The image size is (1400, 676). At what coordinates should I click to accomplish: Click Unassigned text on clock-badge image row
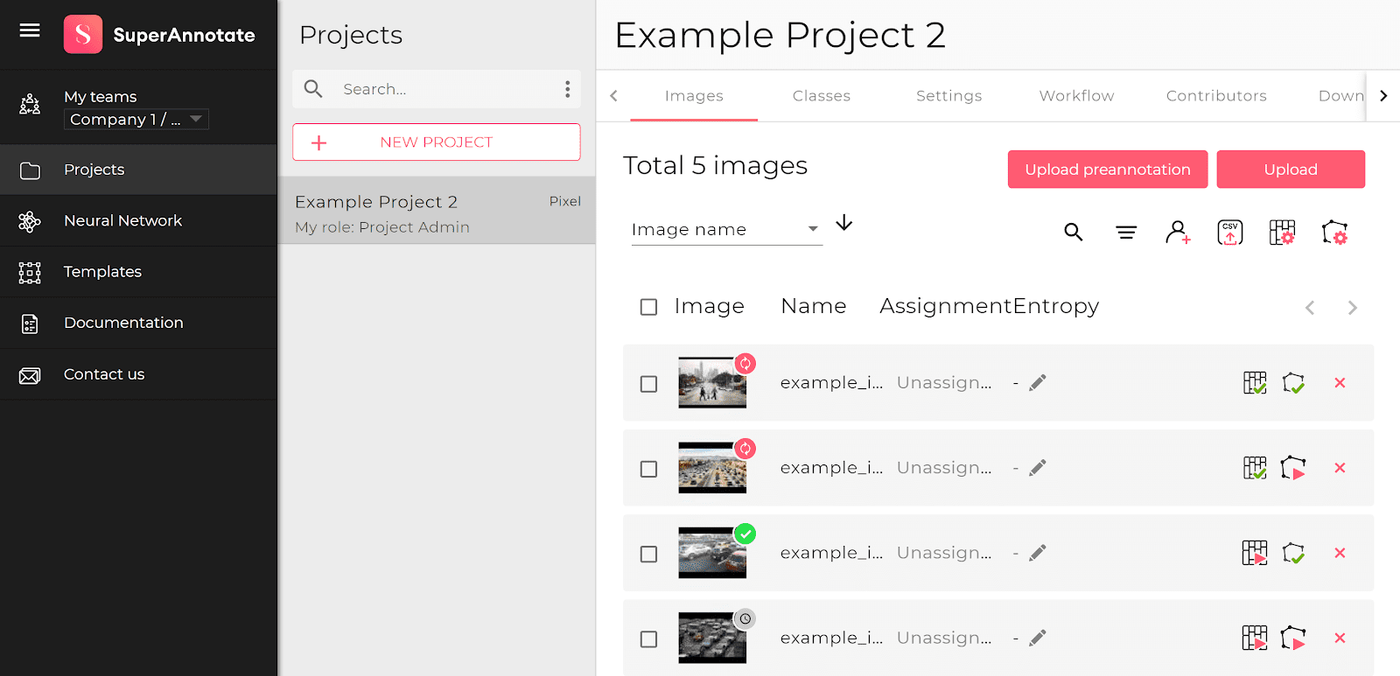pos(944,638)
